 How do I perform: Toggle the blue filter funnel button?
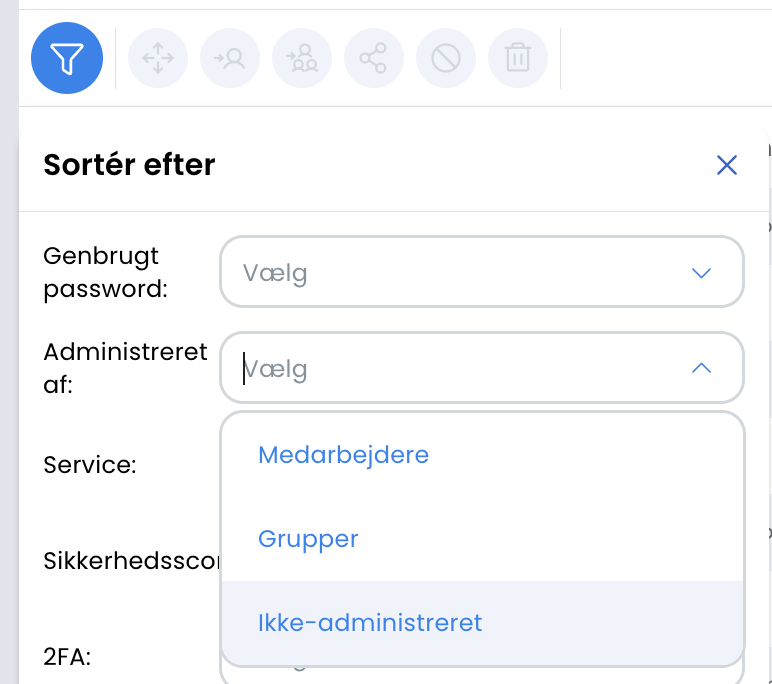coord(67,58)
